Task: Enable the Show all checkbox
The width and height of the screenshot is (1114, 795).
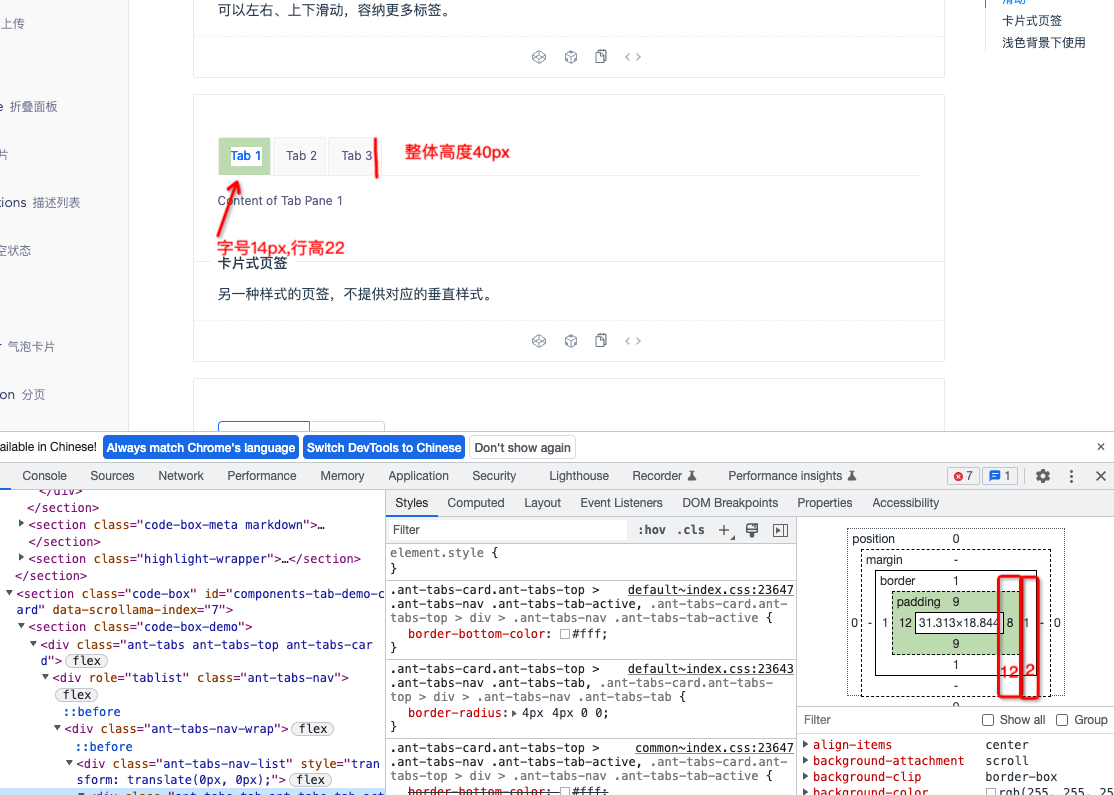Action: 988,720
